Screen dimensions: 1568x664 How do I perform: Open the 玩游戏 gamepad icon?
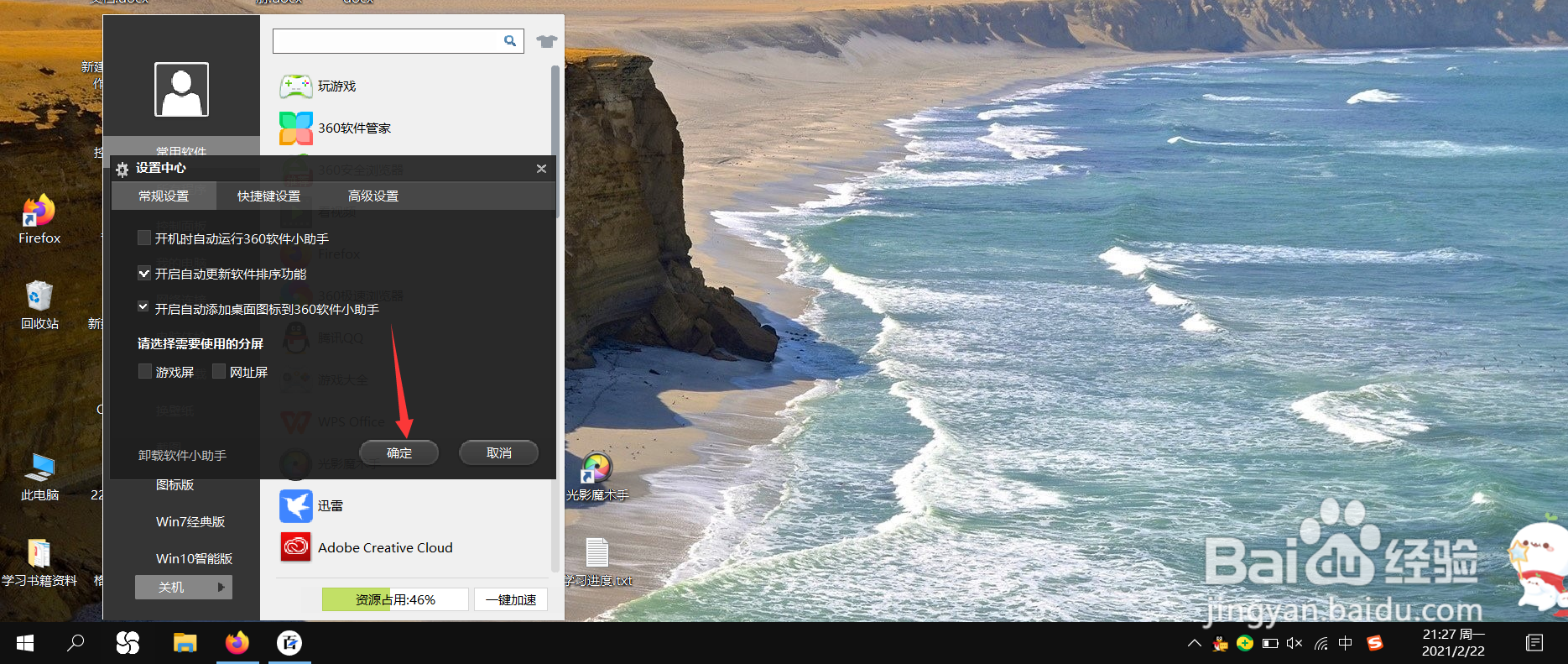(x=295, y=86)
